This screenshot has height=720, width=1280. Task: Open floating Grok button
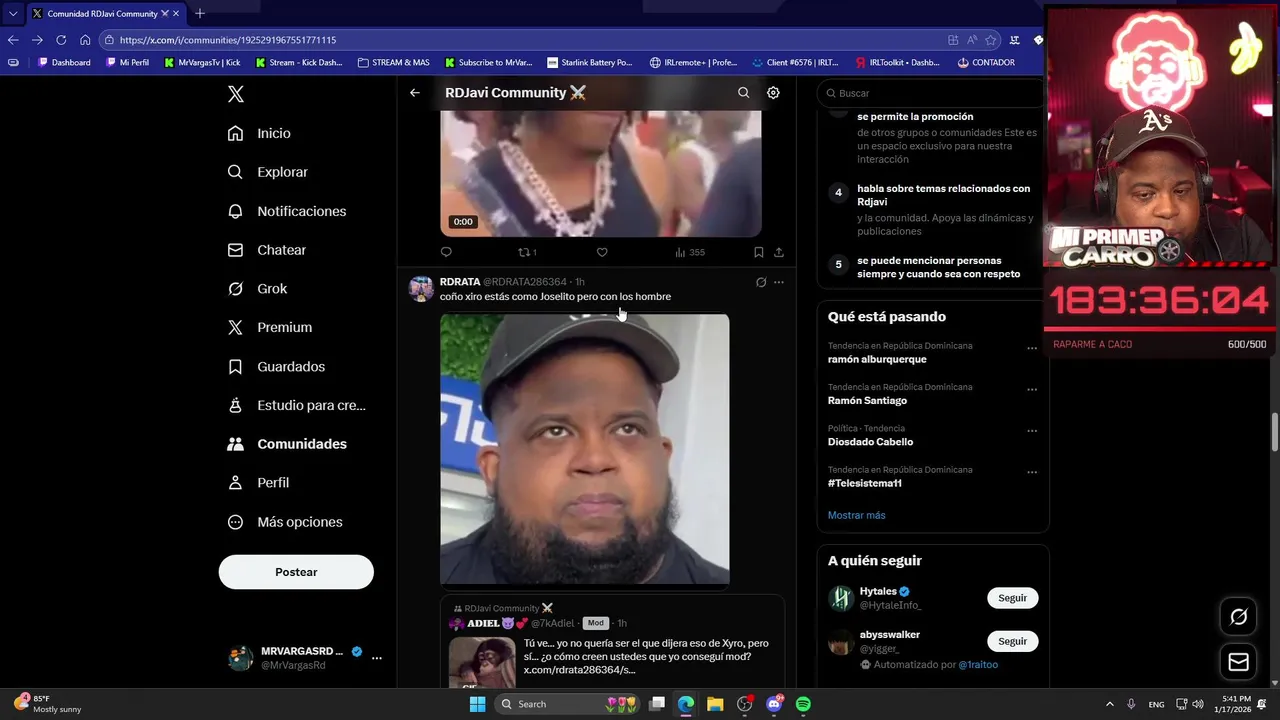[x=1238, y=617]
